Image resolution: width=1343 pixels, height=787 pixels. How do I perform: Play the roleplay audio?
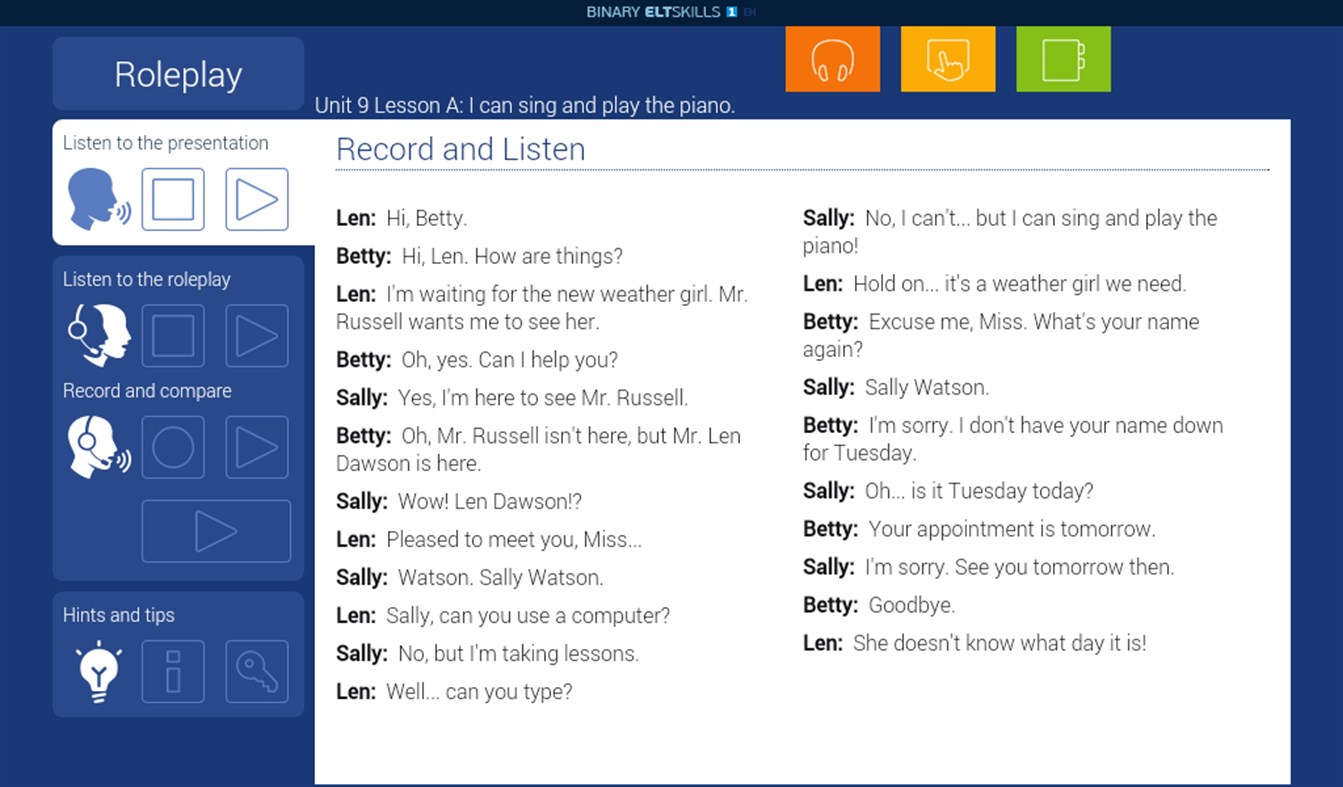[256, 335]
